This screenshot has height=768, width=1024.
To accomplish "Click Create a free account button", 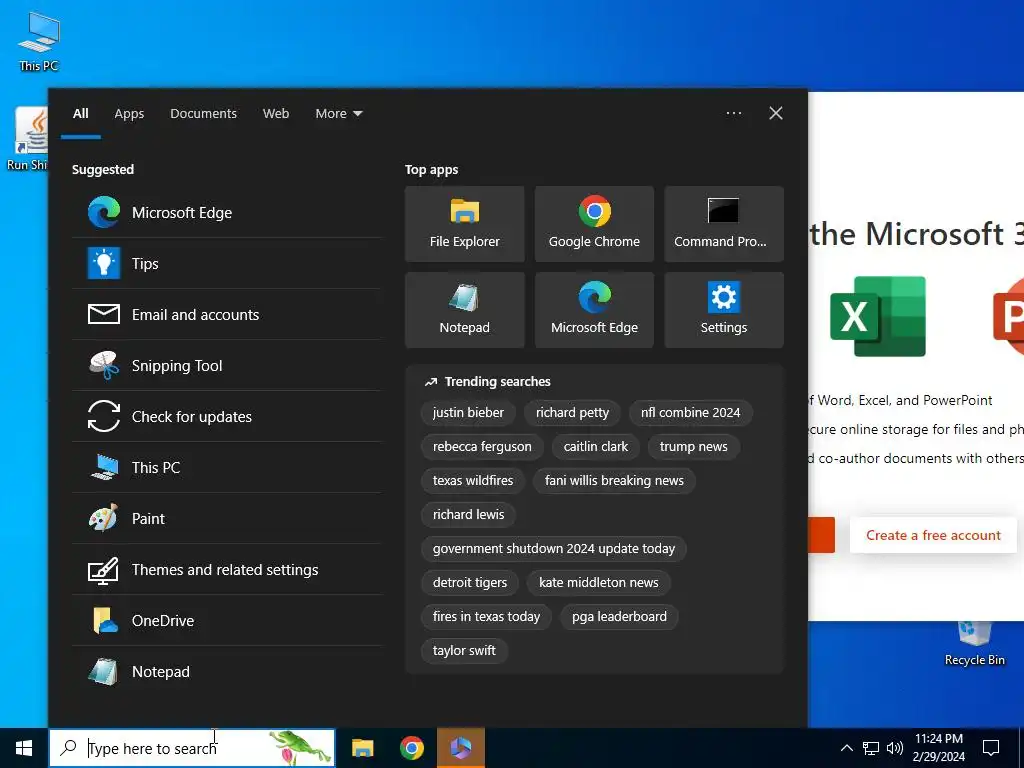I will [933, 536].
